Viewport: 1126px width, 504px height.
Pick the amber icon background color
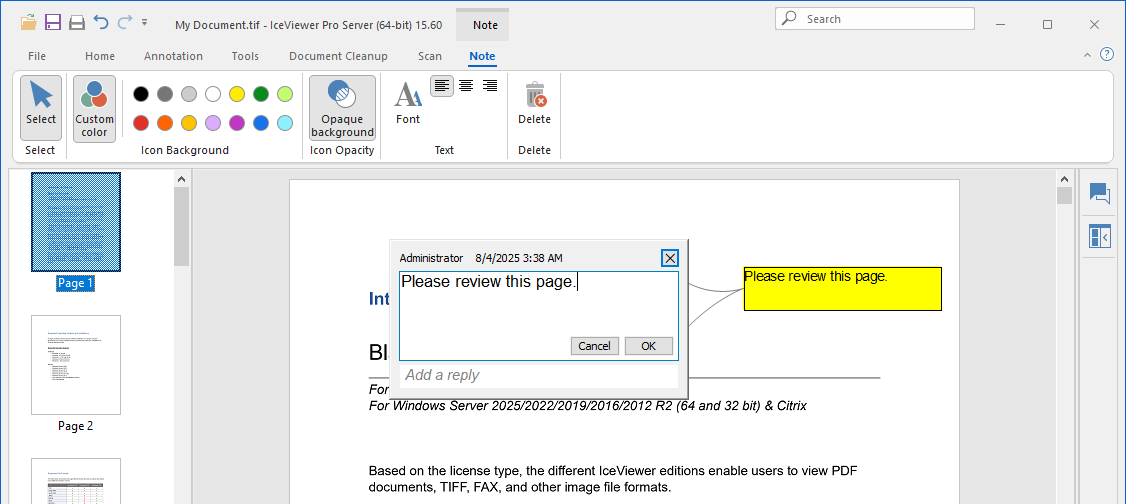point(189,123)
